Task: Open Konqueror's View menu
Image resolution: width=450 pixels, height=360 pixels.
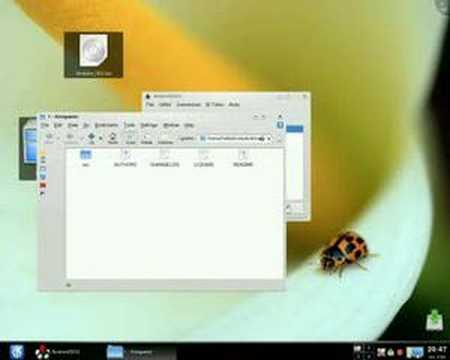Action: point(73,125)
